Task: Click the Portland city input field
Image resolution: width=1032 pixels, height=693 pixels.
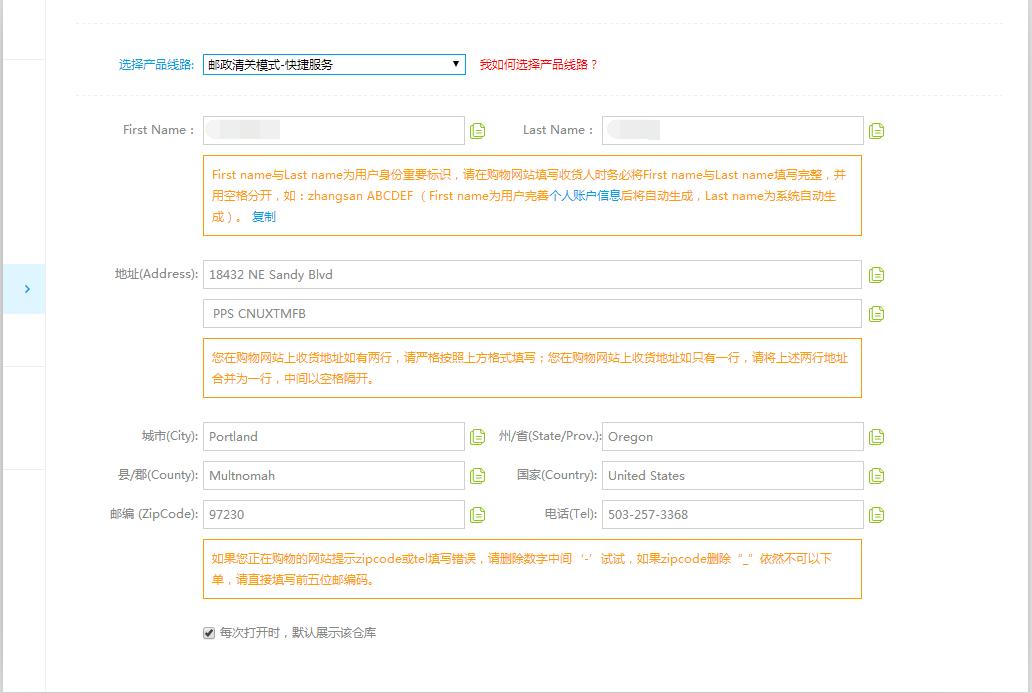Action: point(333,437)
